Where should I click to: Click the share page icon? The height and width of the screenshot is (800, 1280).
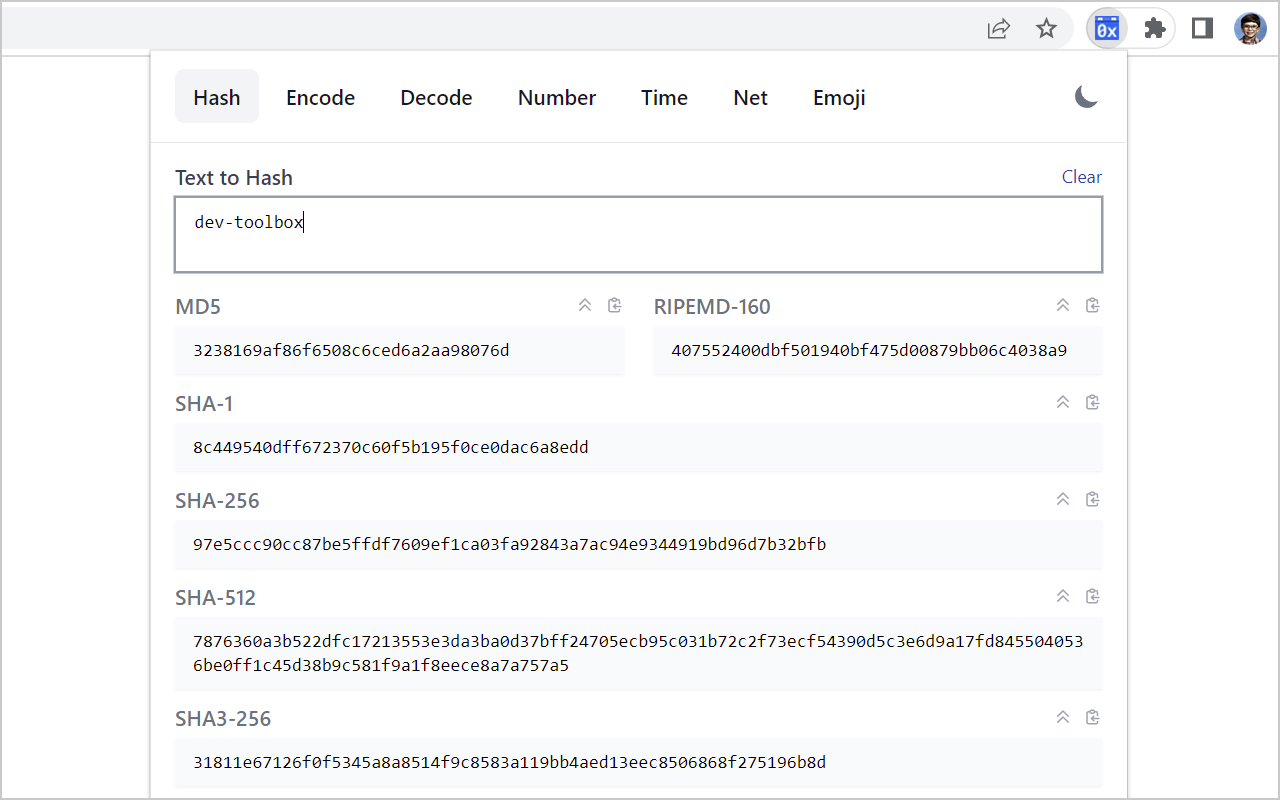pyautogui.click(x=998, y=28)
